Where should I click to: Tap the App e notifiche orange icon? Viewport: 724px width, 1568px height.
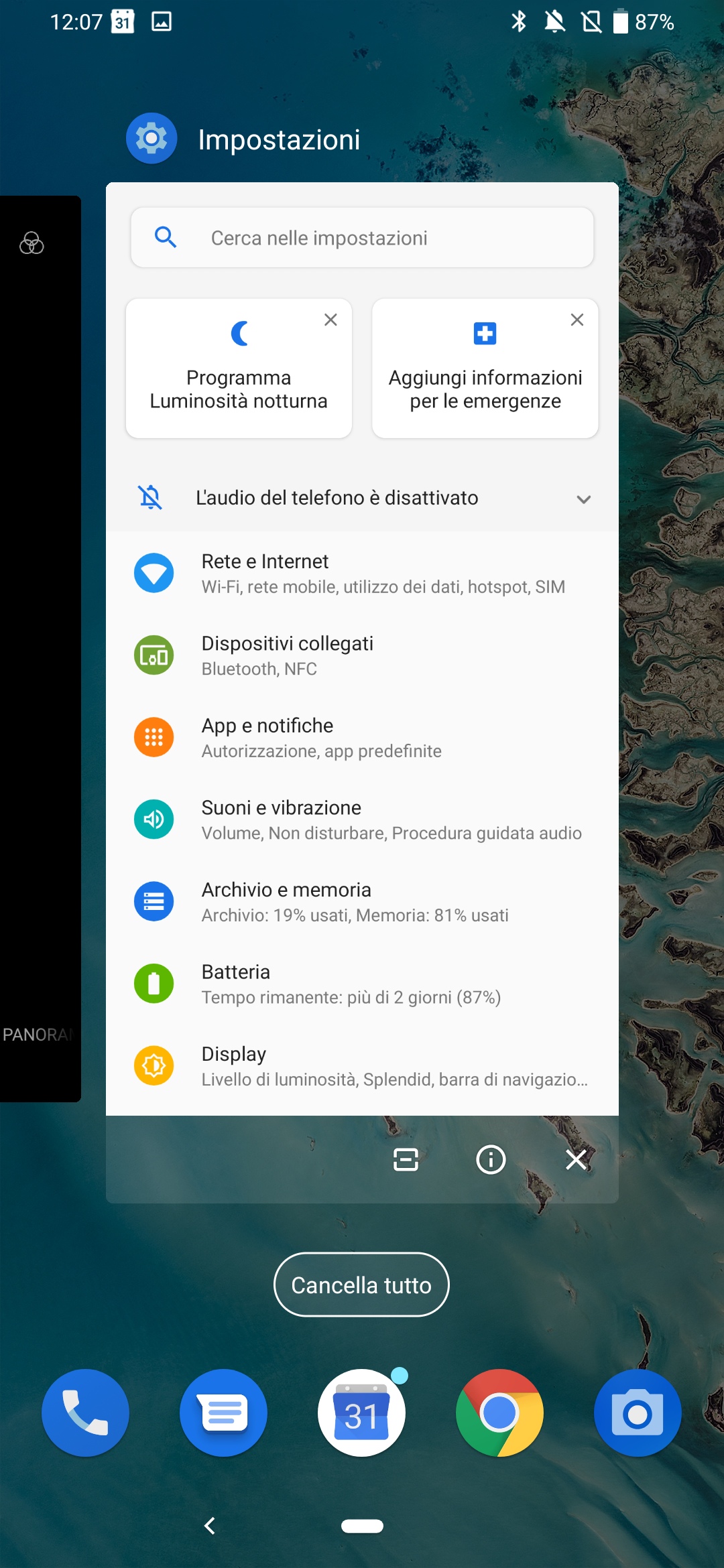pyautogui.click(x=154, y=737)
